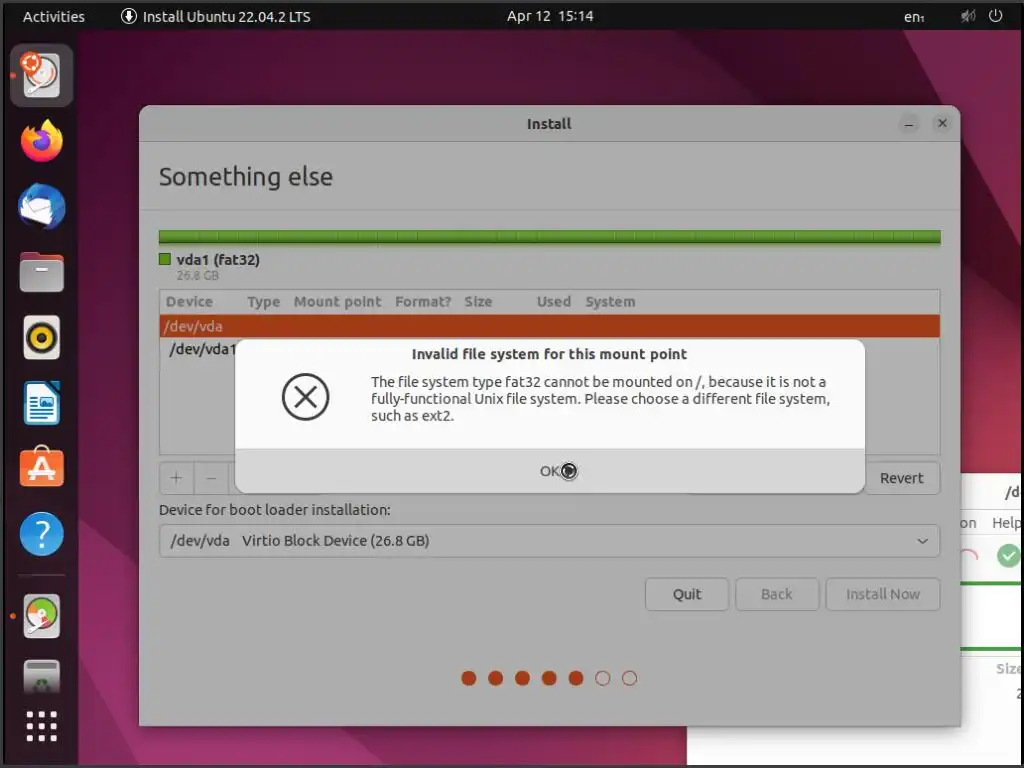Open Firefox from the dock
The image size is (1024, 768).
pyautogui.click(x=42, y=141)
